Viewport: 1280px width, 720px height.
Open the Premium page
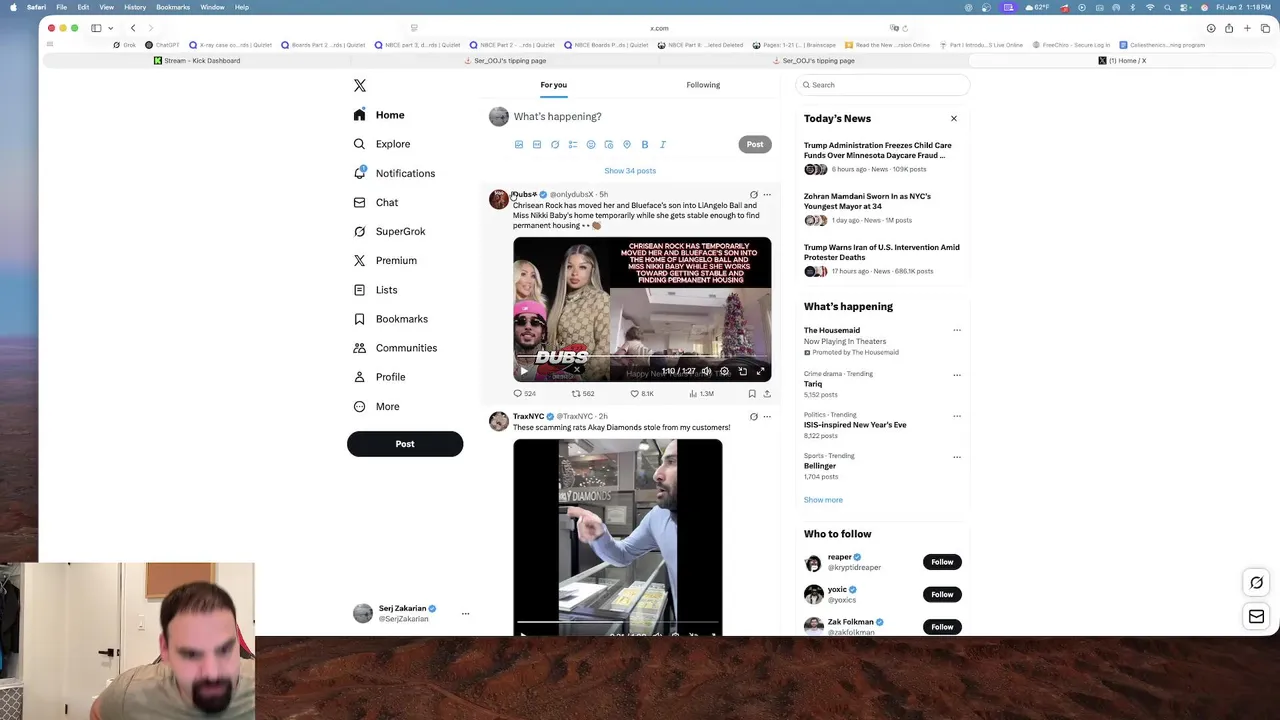tap(385, 260)
